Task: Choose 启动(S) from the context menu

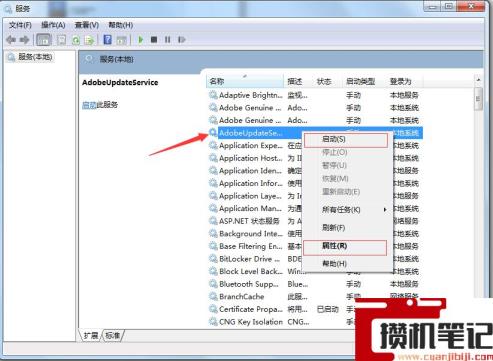Action: tap(346, 139)
